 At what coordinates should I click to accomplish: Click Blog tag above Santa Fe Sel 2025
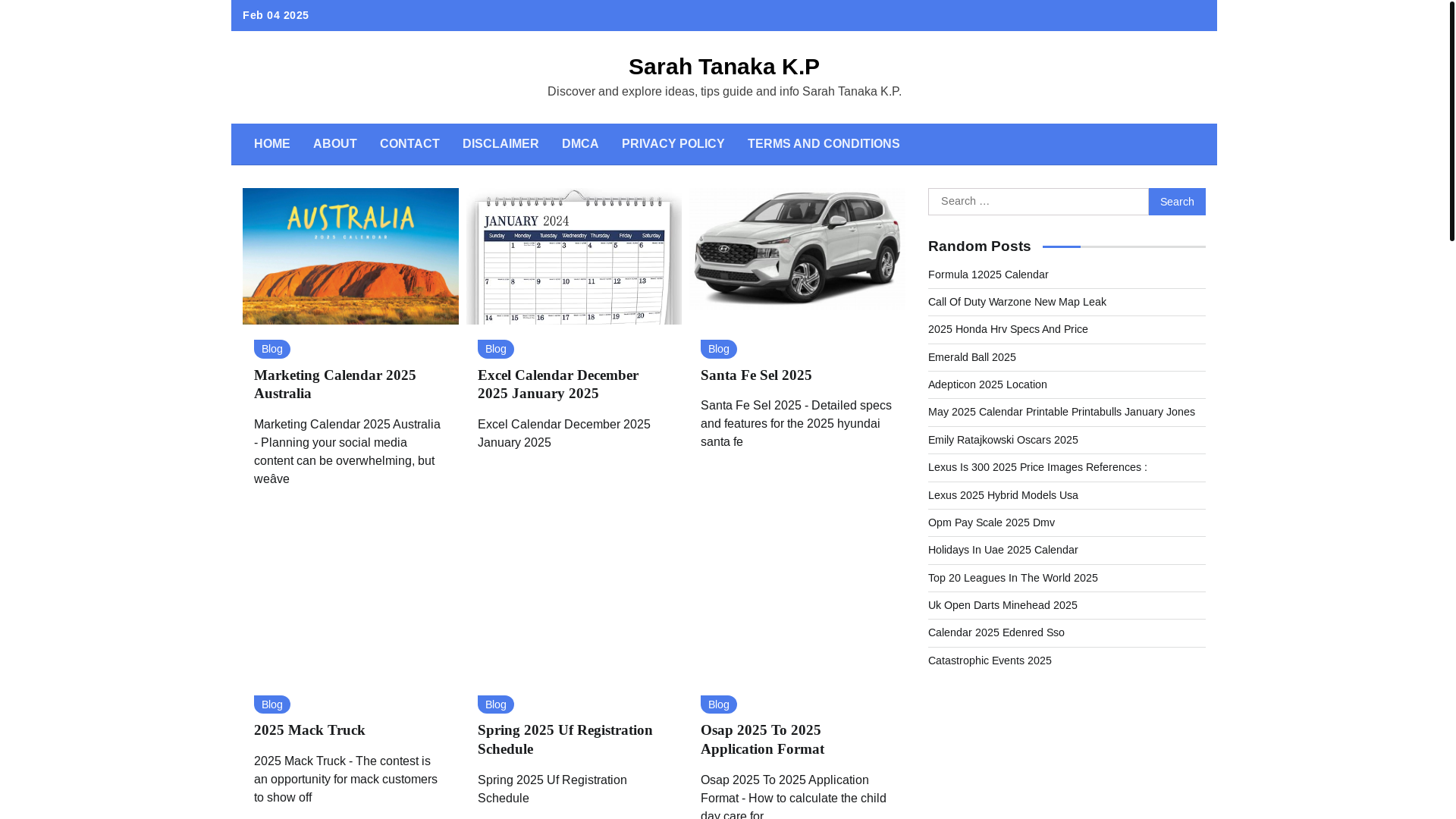coord(719,349)
